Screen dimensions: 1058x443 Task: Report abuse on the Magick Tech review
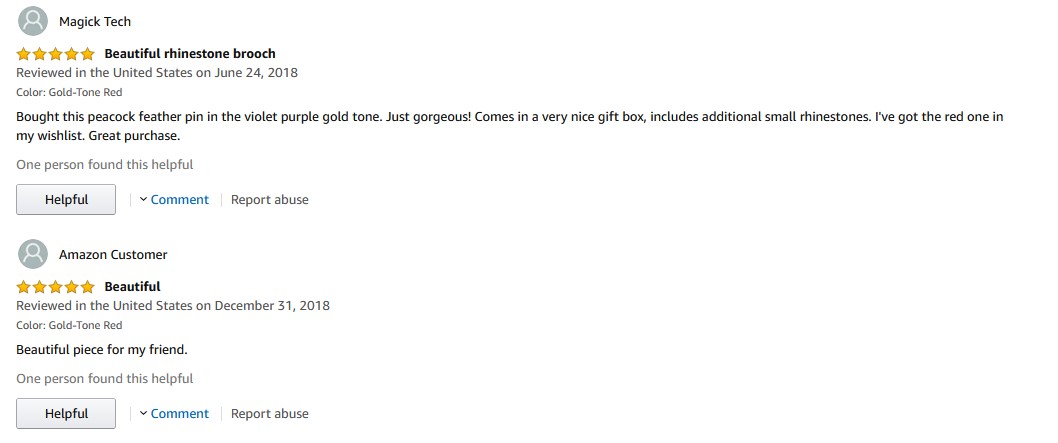pyautogui.click(x=270, y=200)
